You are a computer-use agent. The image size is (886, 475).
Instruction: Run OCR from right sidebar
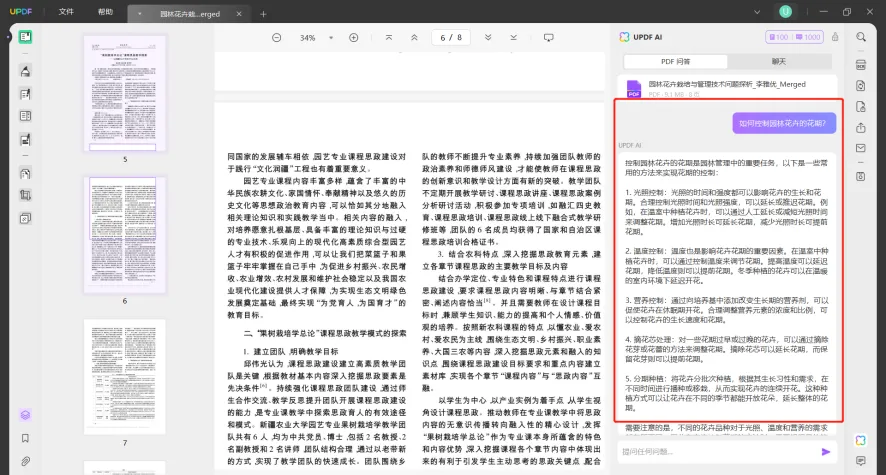(x=861, y=65)
